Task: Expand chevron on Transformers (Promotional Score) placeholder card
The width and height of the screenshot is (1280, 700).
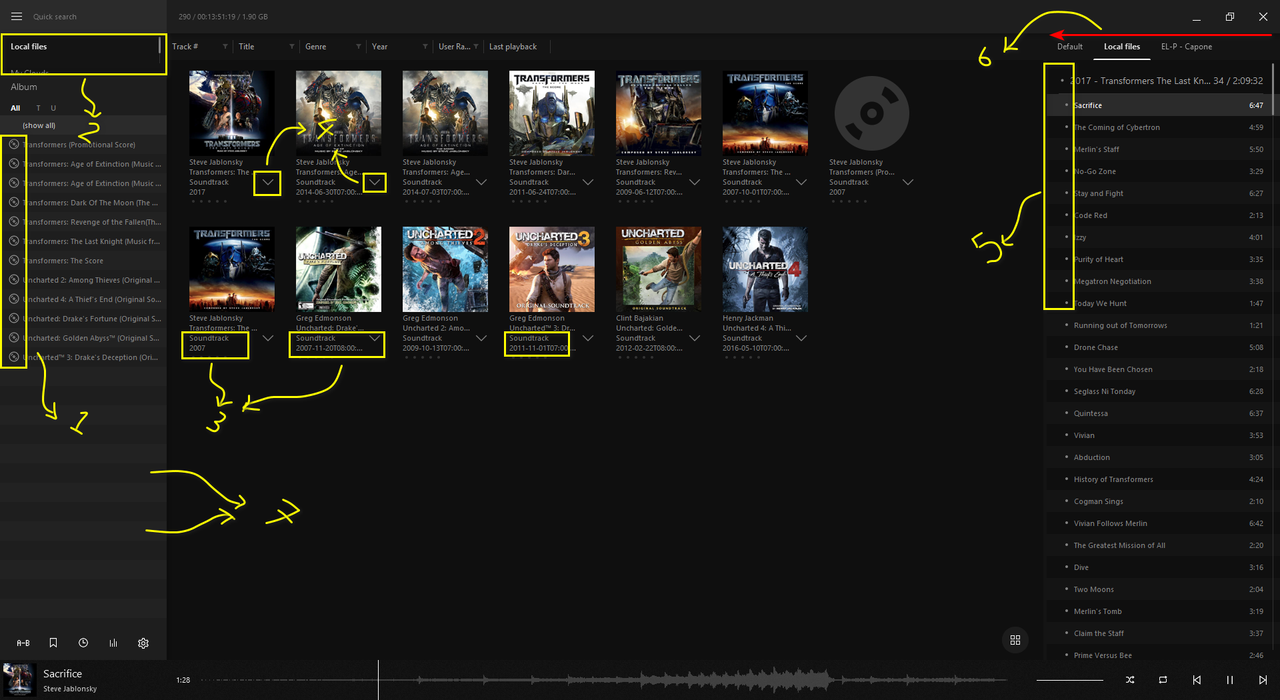Action: pos(908,183)
